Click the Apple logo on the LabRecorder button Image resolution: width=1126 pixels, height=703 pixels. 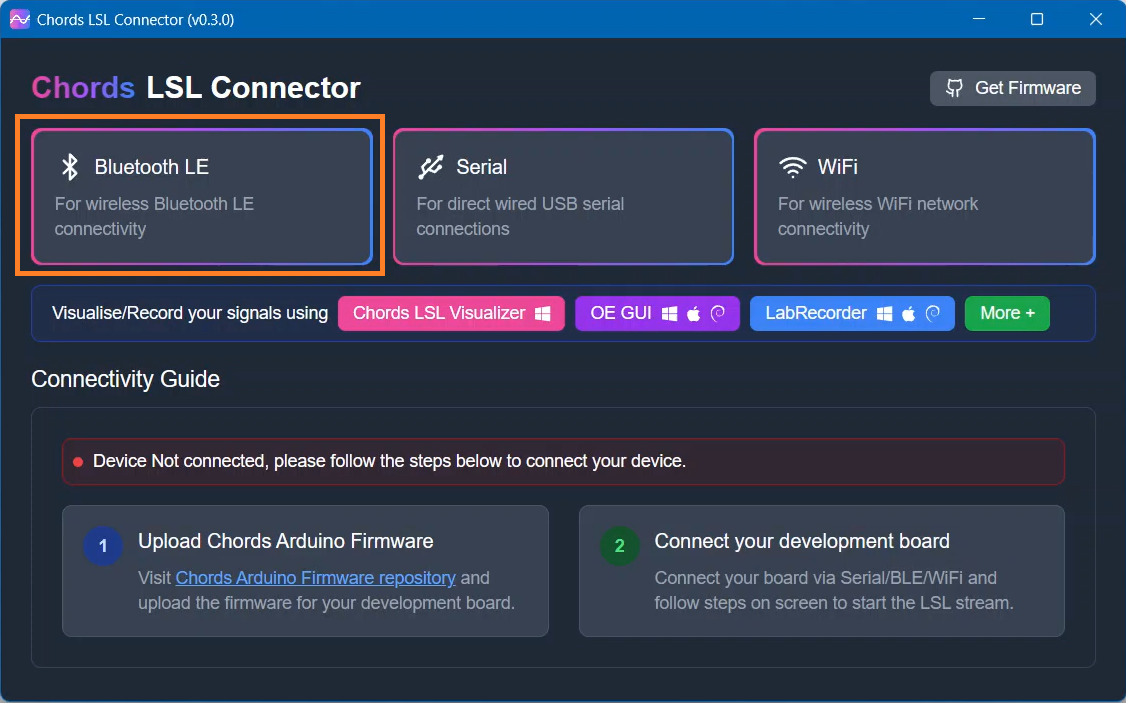coord(909,314)
